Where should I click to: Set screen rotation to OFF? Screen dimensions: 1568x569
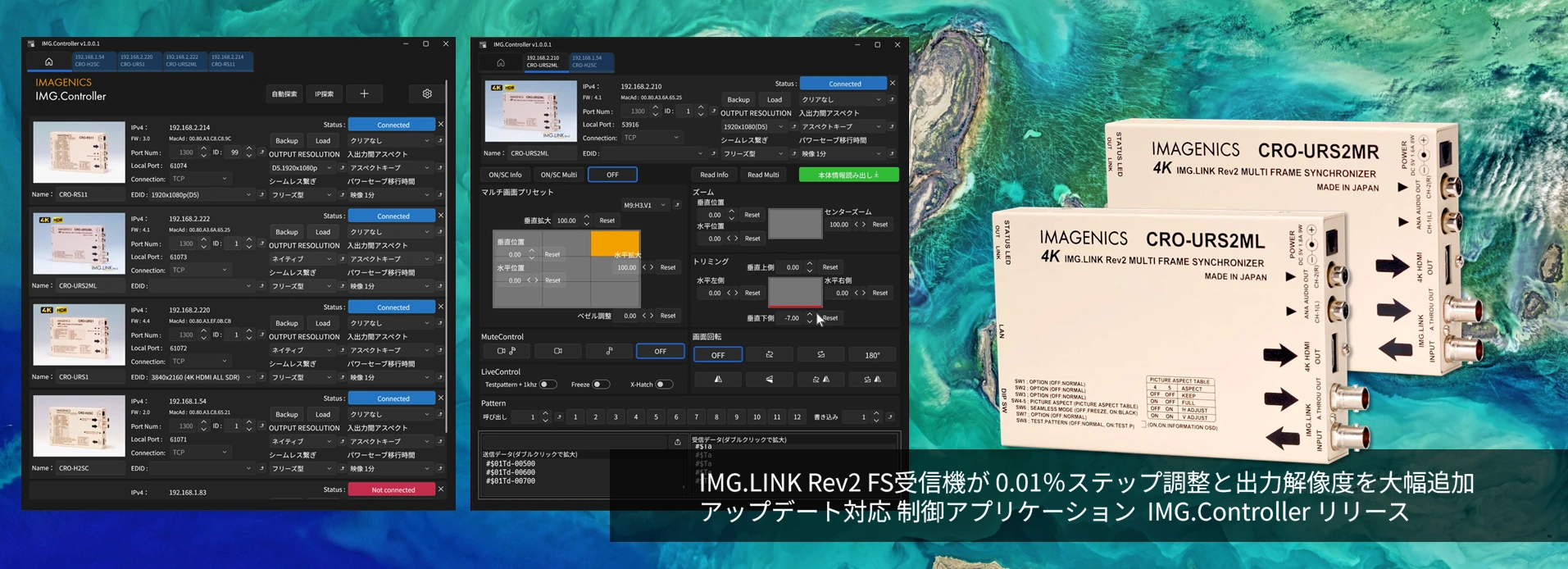click(x=718, y=355)
